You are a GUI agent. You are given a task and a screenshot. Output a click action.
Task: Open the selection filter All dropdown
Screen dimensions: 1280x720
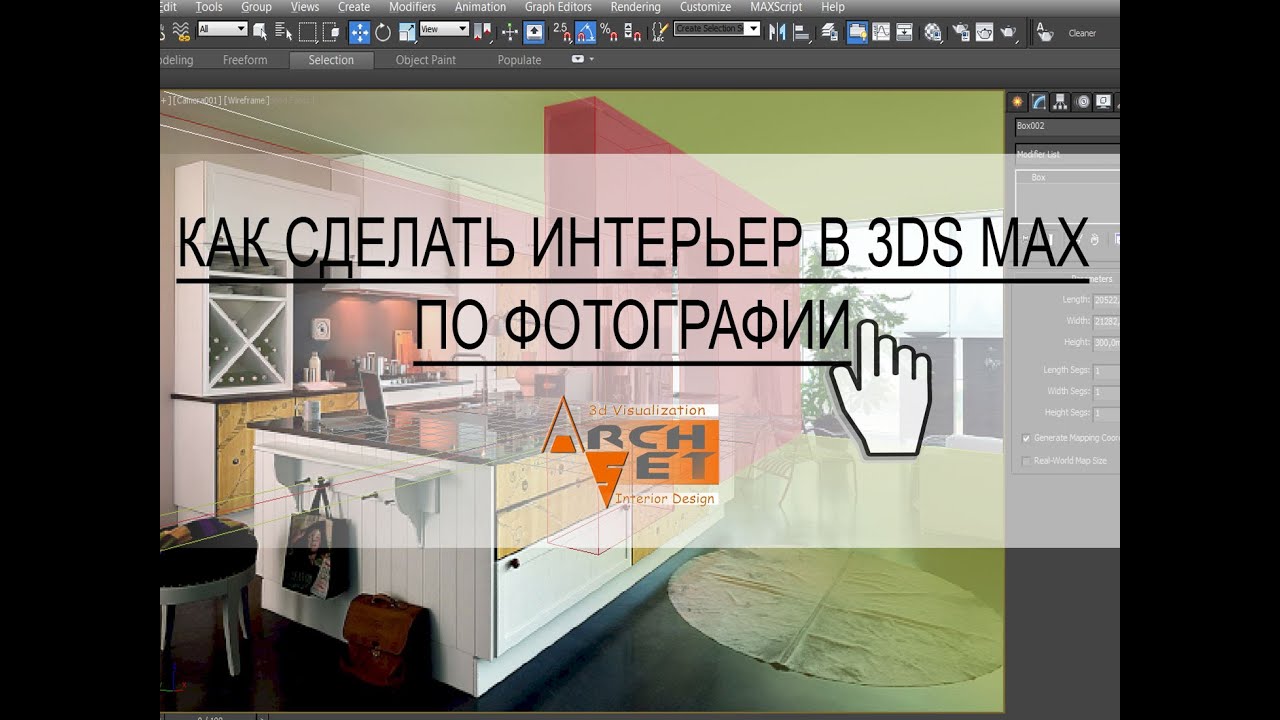pyautogui.click(x=222, y=29)
